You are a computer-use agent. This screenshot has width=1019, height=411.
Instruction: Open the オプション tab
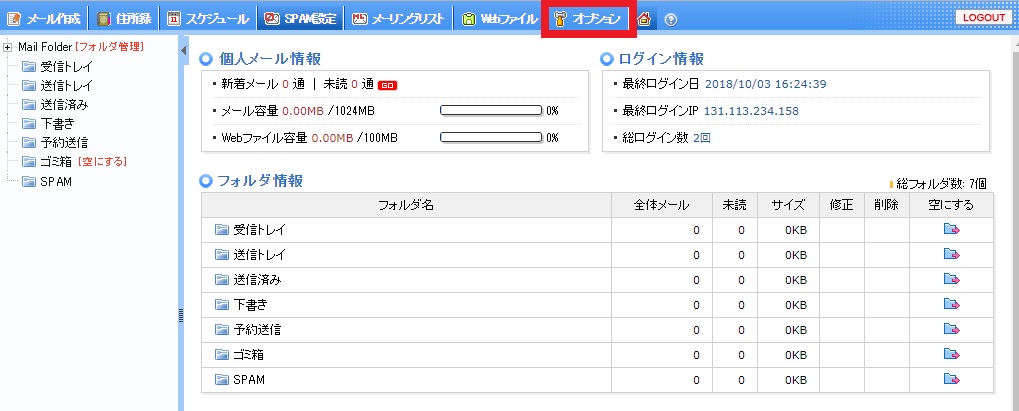tap(589, 18)
